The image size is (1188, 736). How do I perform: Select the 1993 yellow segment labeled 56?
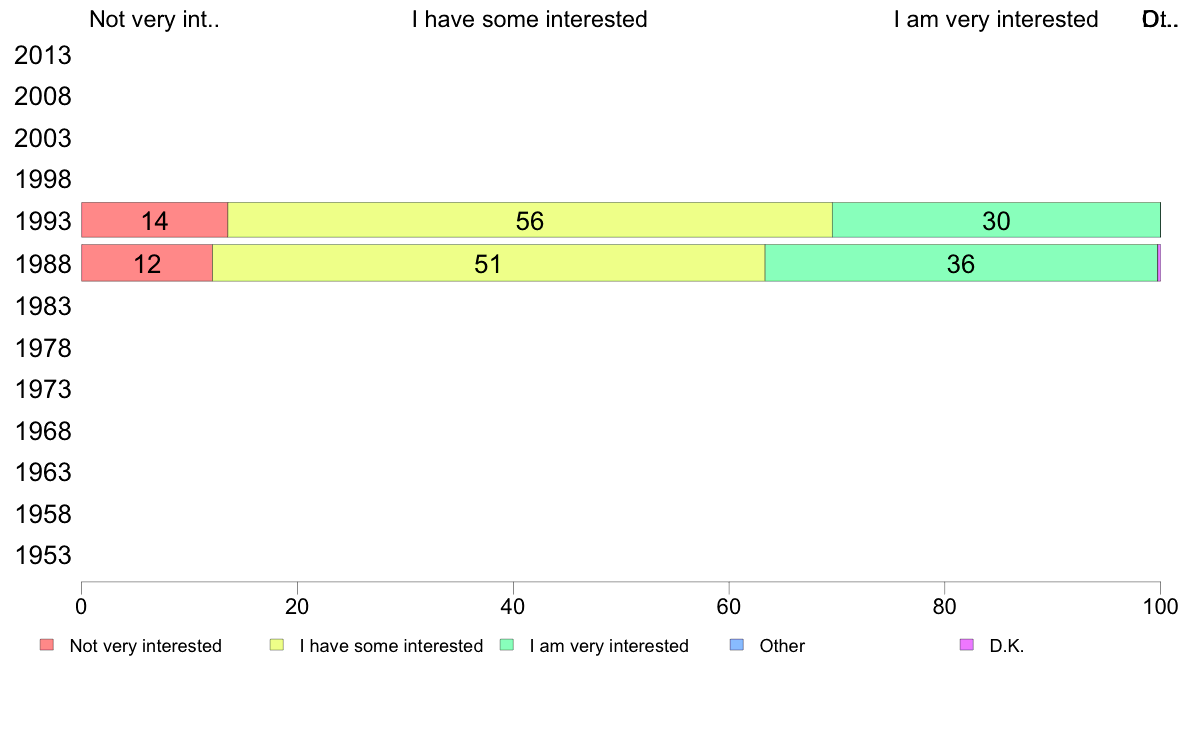coord(530,220)
